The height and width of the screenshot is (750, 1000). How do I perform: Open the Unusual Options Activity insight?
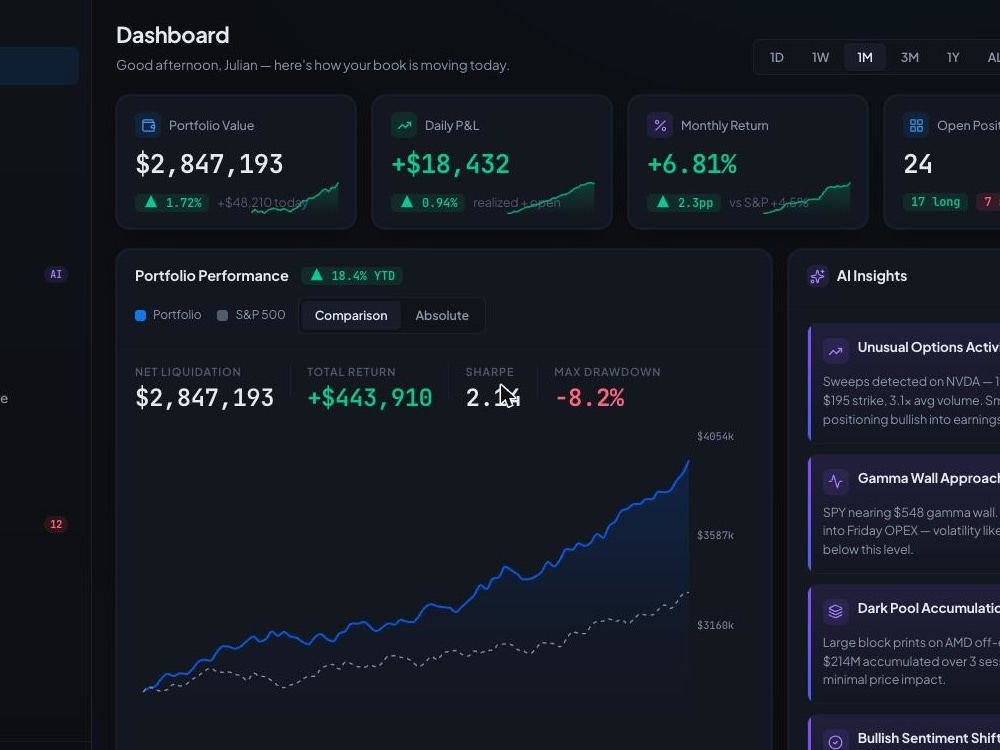(904, 383)
